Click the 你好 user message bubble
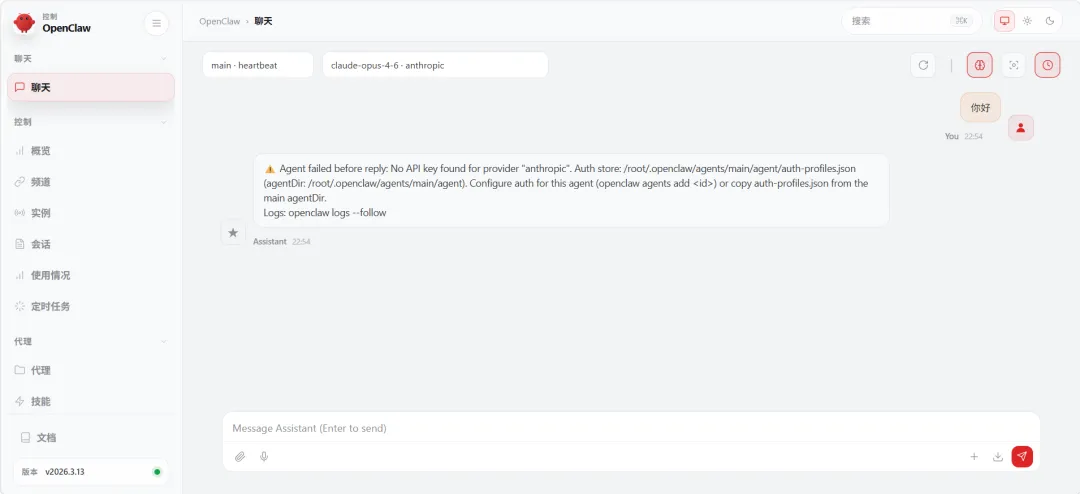 click(980, 107)
